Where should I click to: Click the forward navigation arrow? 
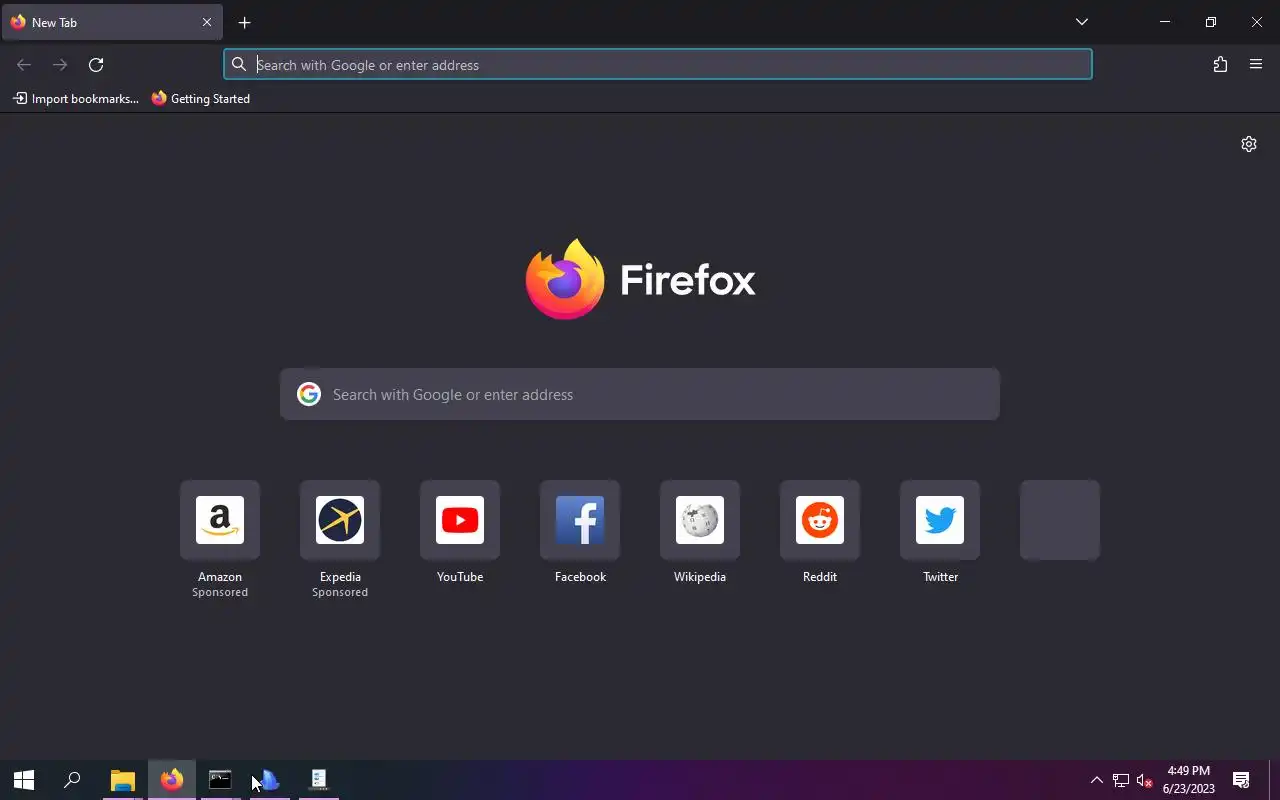(60, 65)
